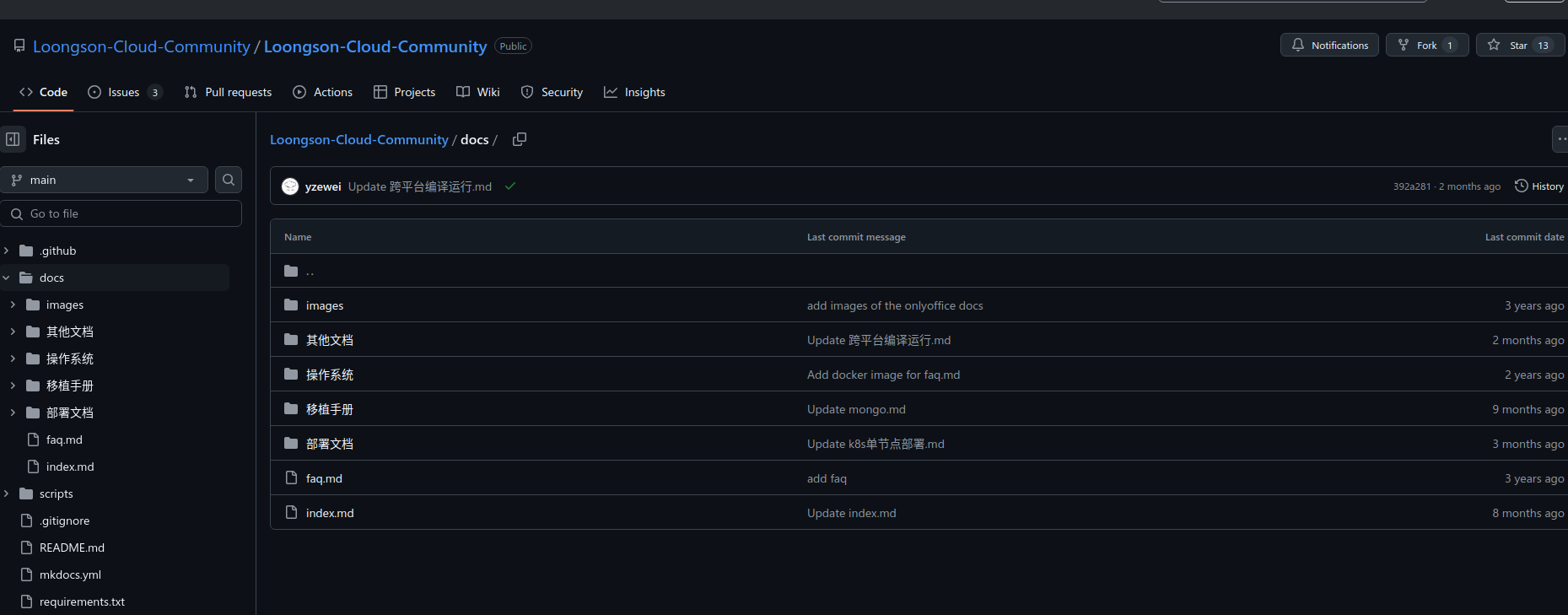This screenshot has height=615, width=1568.
Task: Open 'add images of the onlyoffice docs' link
Action: [895, 305]
